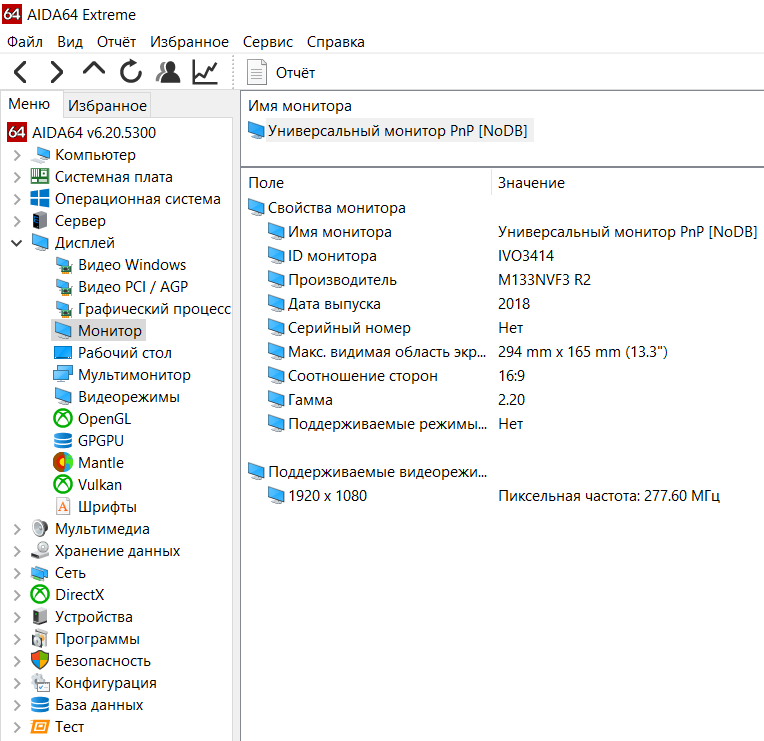Screen dimensions: 764x741
Task: Expand the Мультимедиа tree node
Action: (17, 529)
